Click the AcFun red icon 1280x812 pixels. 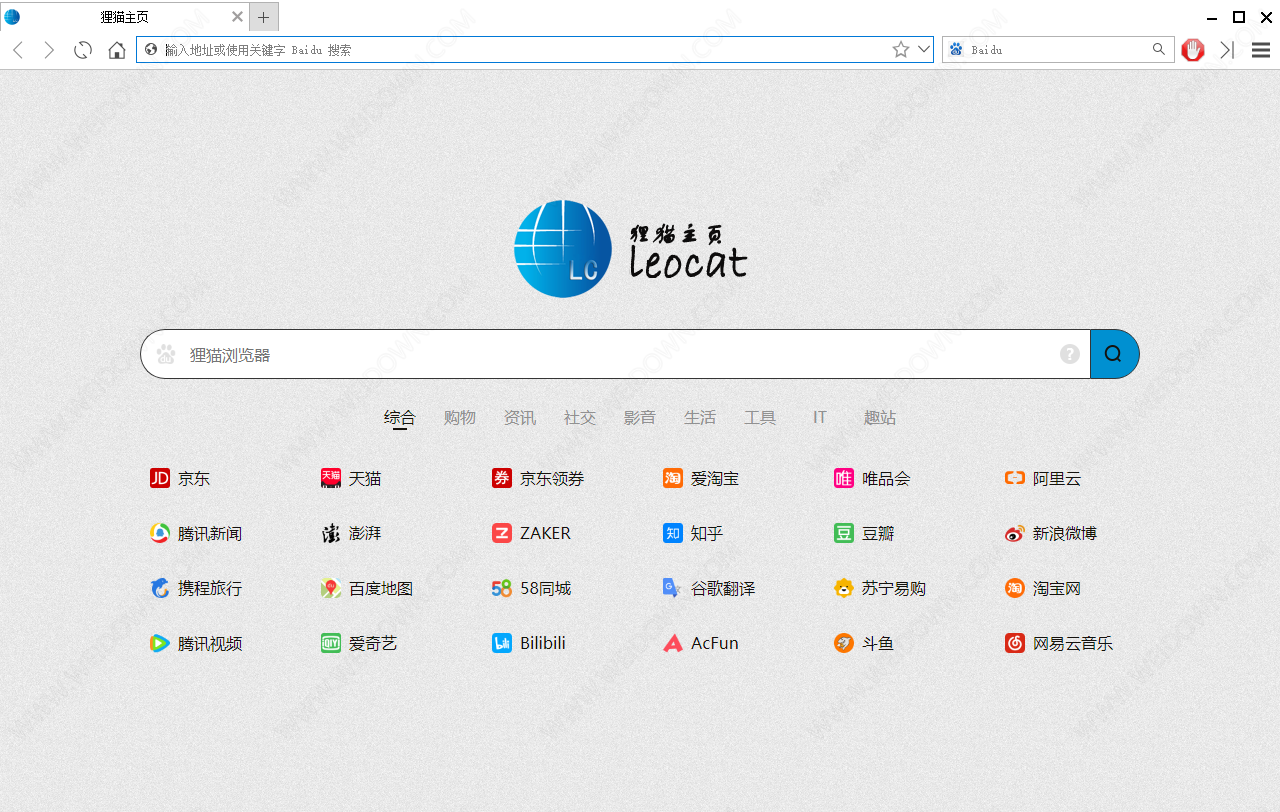click(673, 644)
